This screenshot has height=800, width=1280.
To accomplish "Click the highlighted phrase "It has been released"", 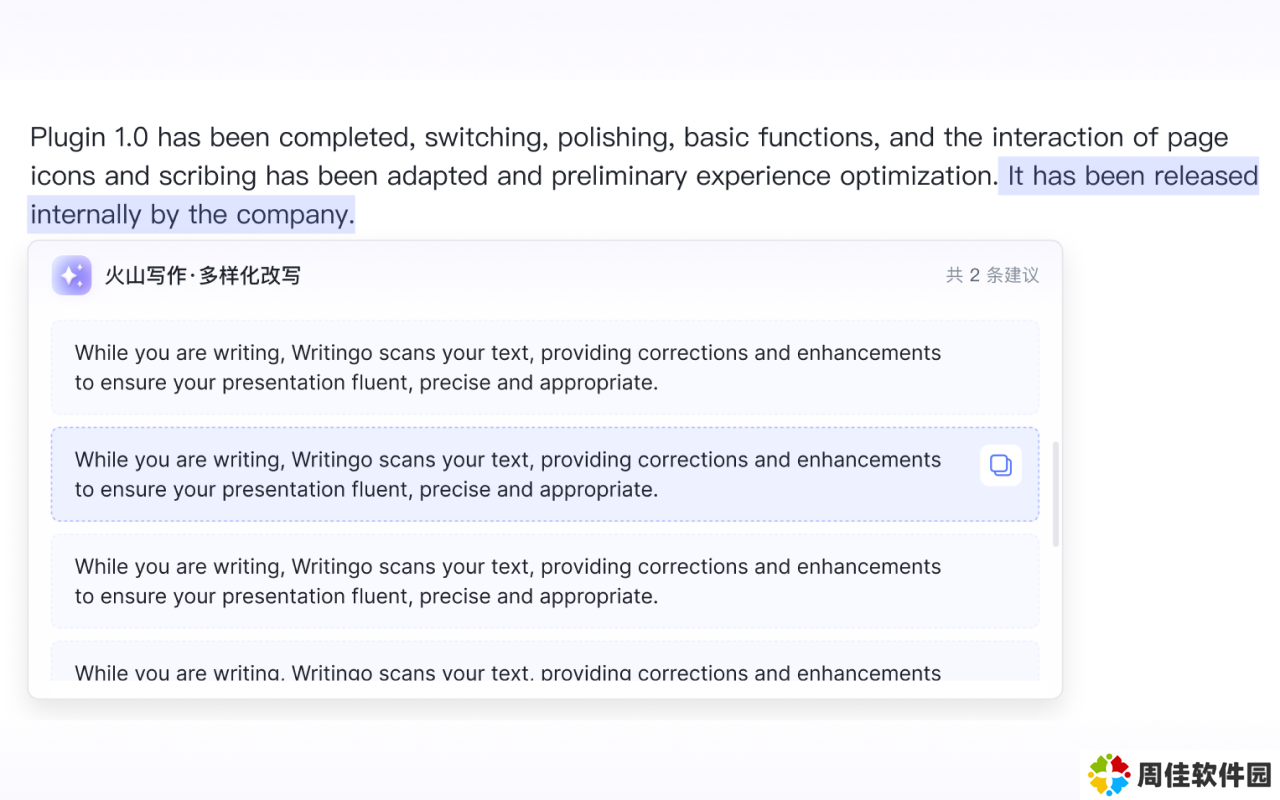I will pyautogui.click(x=1132, y=176).
